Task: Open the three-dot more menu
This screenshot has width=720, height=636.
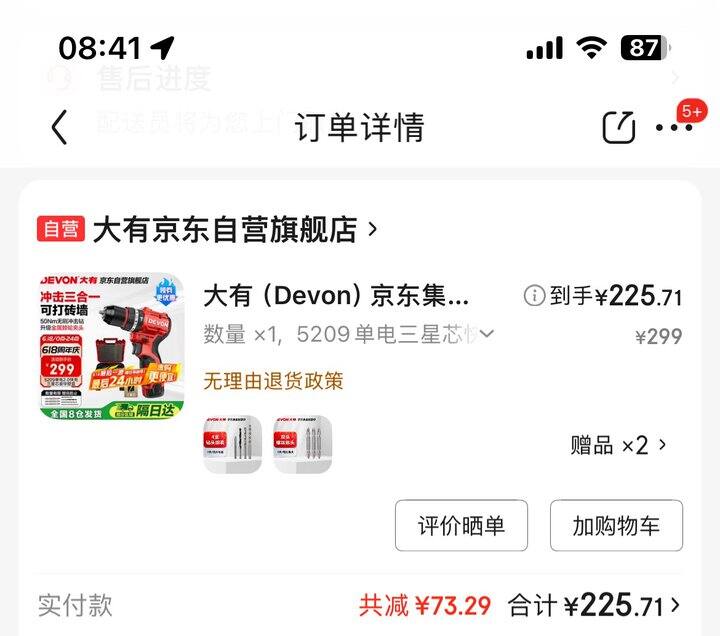Action: 674,128
